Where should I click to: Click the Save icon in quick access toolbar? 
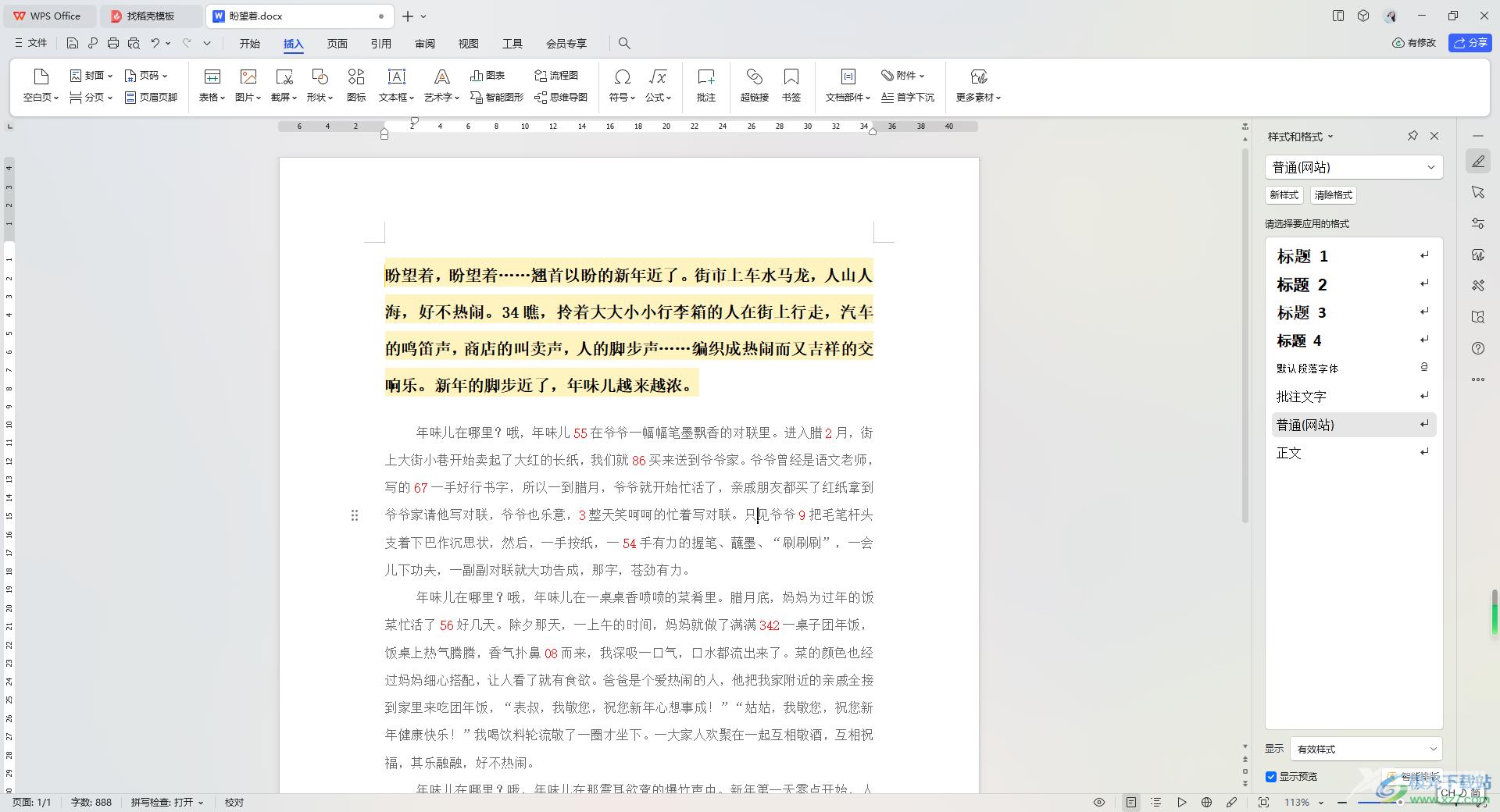pos(73,44)
